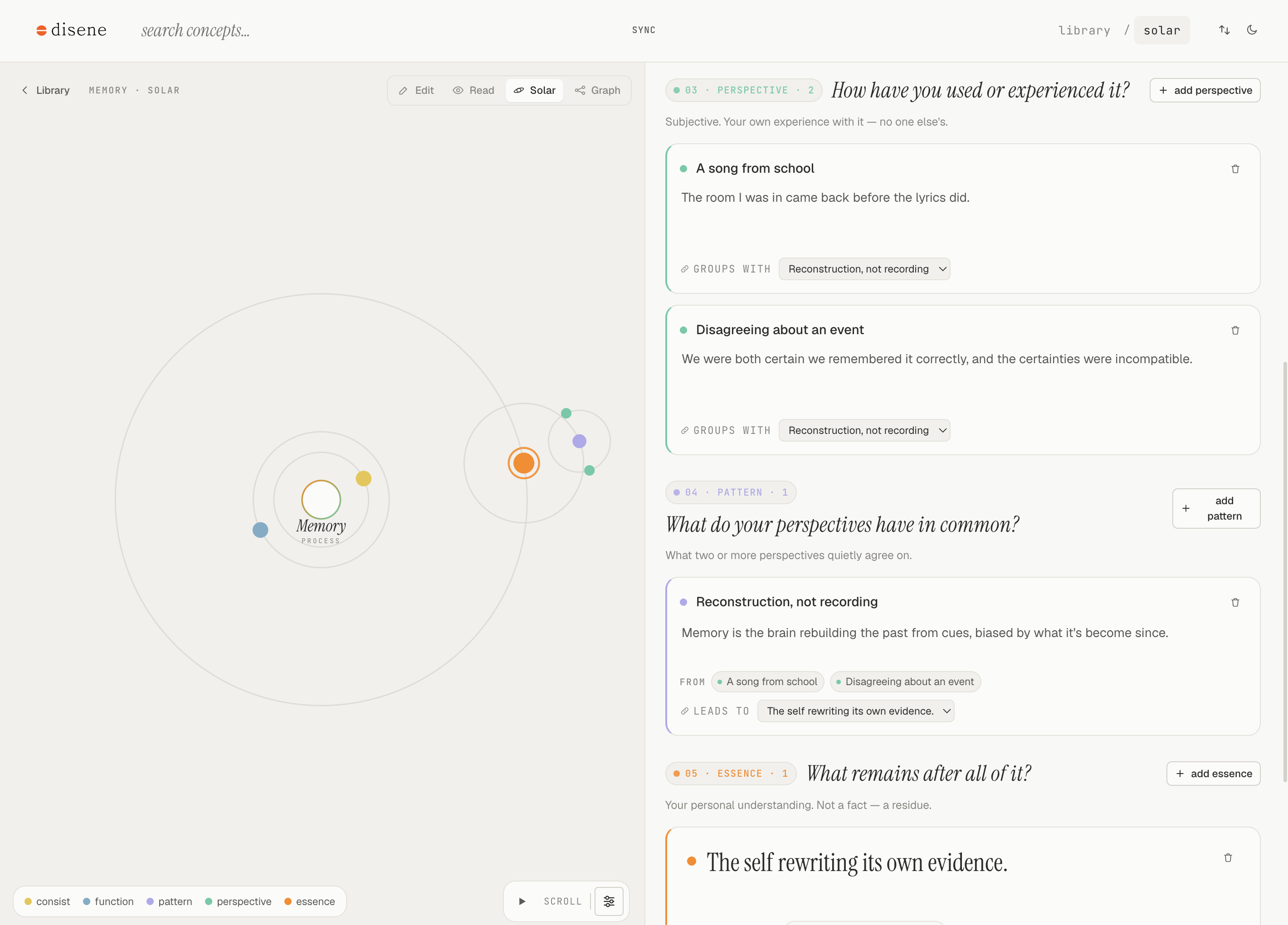
Task: Toggle the perspective legend filter
Action: tap(238, 901)
